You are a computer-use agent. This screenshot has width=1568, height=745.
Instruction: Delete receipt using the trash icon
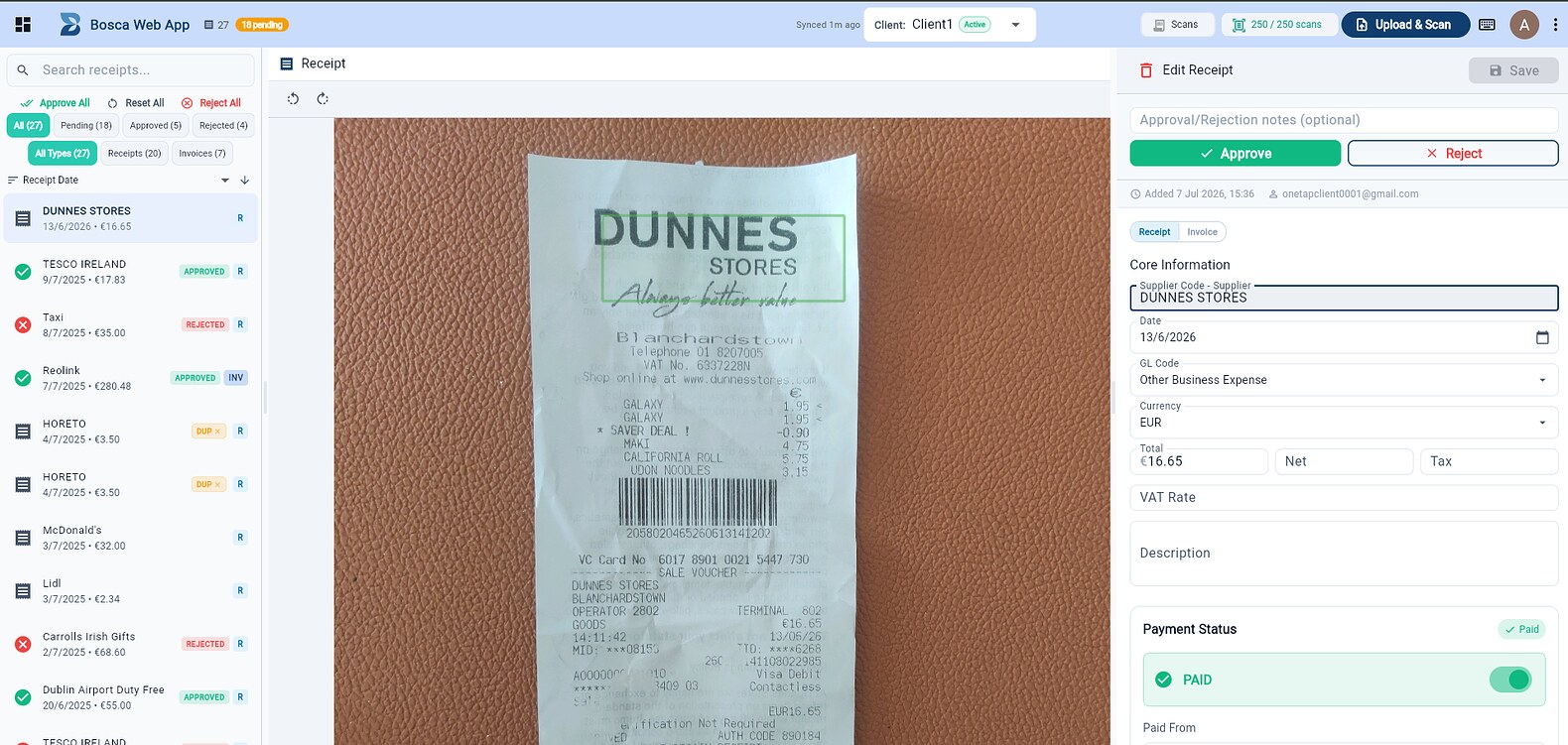pyautogui.click(x=1146, y=70)
